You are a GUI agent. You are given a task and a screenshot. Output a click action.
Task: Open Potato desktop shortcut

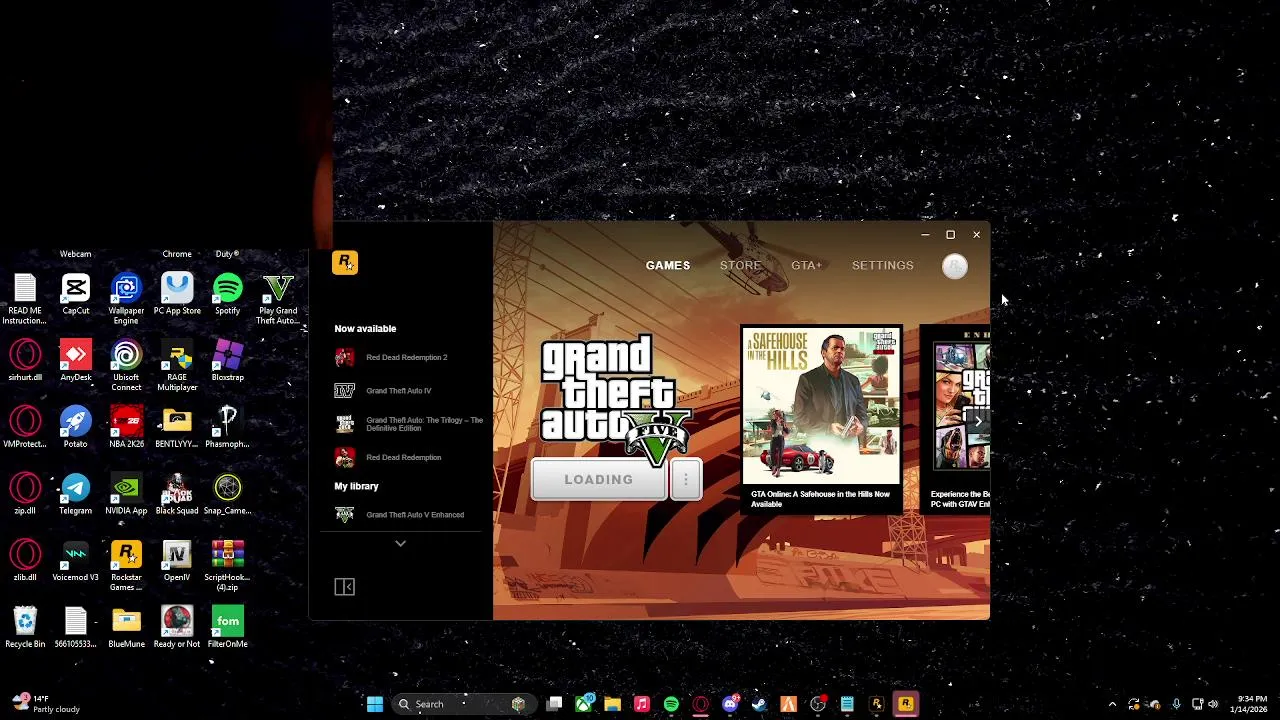coord(76,427)
